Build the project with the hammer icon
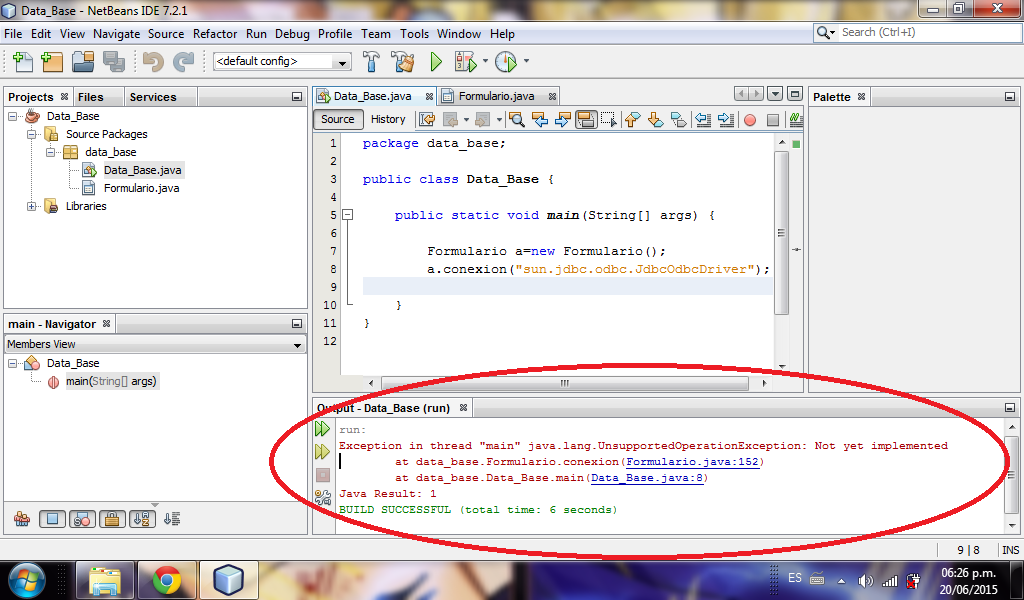The image size is (1024, 600). click(371, 61)
